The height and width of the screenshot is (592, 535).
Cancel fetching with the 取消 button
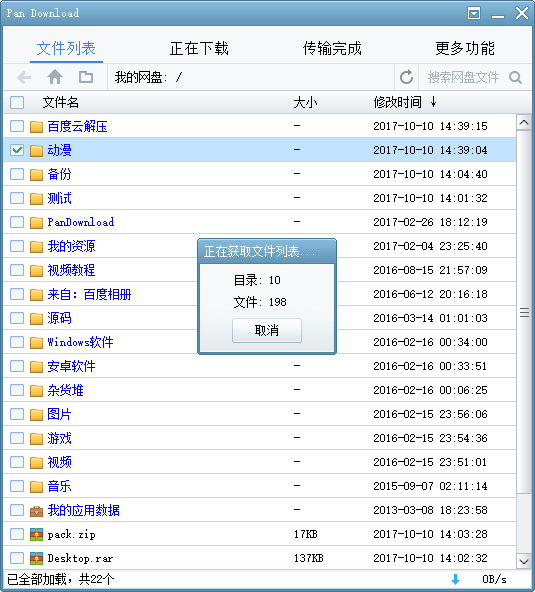click(267, 330)
